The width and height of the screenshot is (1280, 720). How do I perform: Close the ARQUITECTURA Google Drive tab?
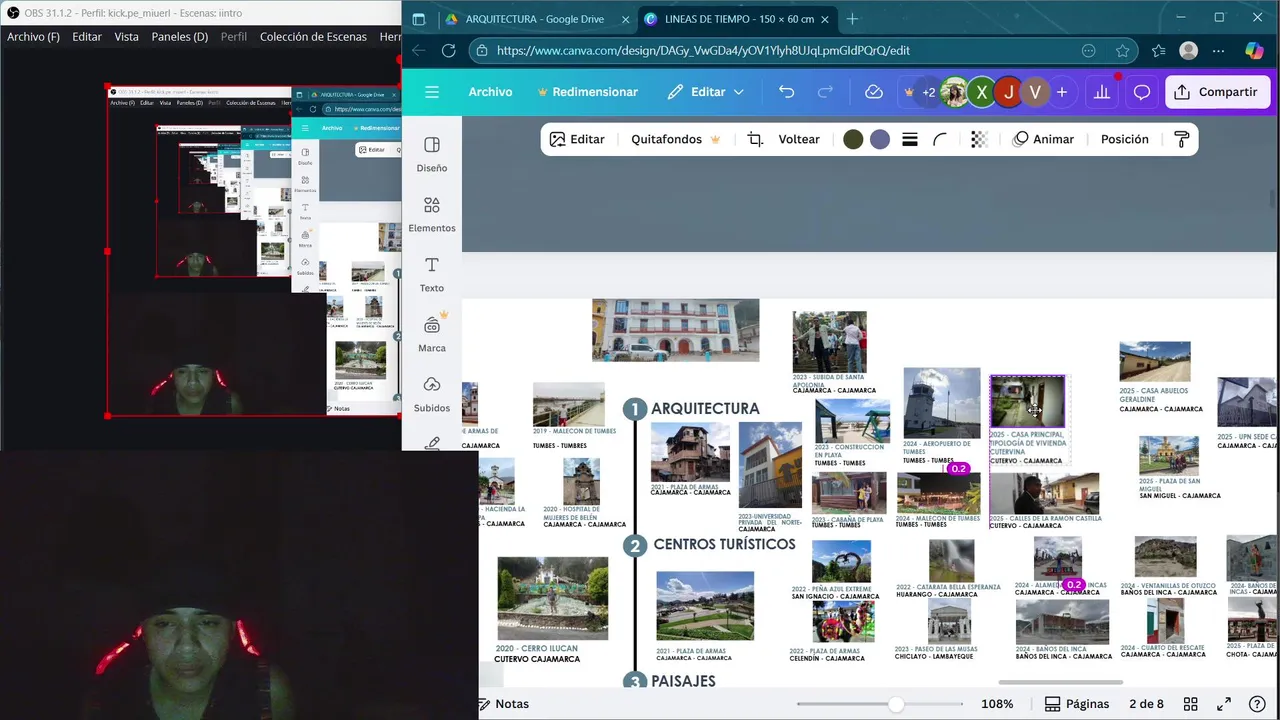[x=625, y=19]
